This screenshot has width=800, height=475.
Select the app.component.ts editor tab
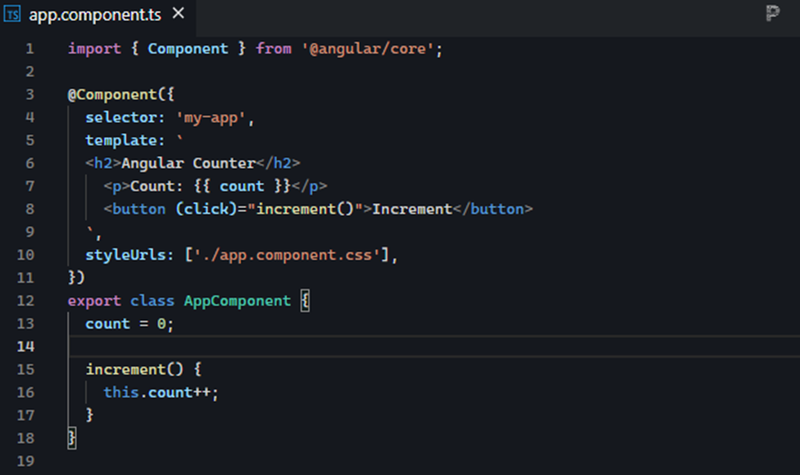[92, 15]
